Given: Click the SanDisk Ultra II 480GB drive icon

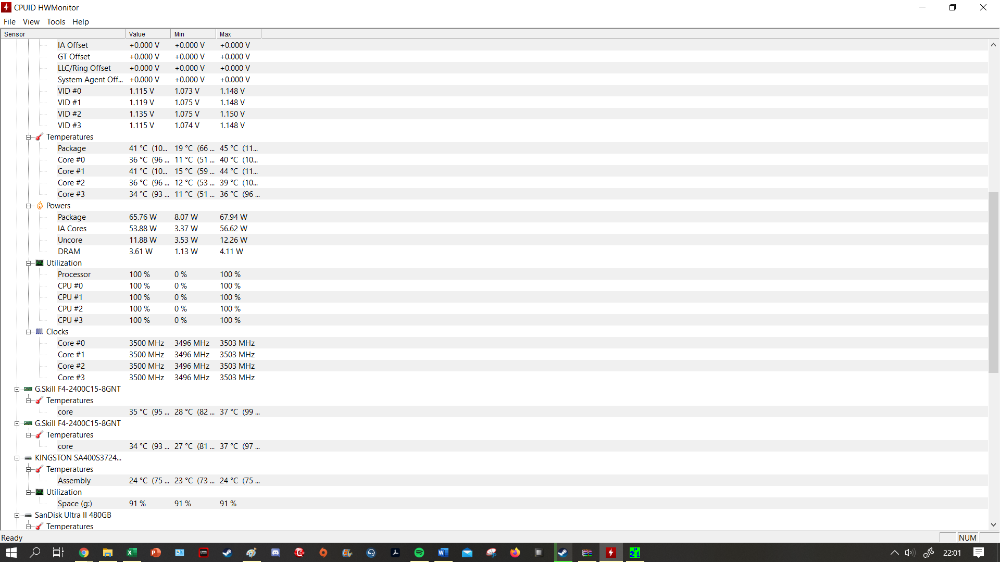Looking at the screenshot, I should point(28,515).
